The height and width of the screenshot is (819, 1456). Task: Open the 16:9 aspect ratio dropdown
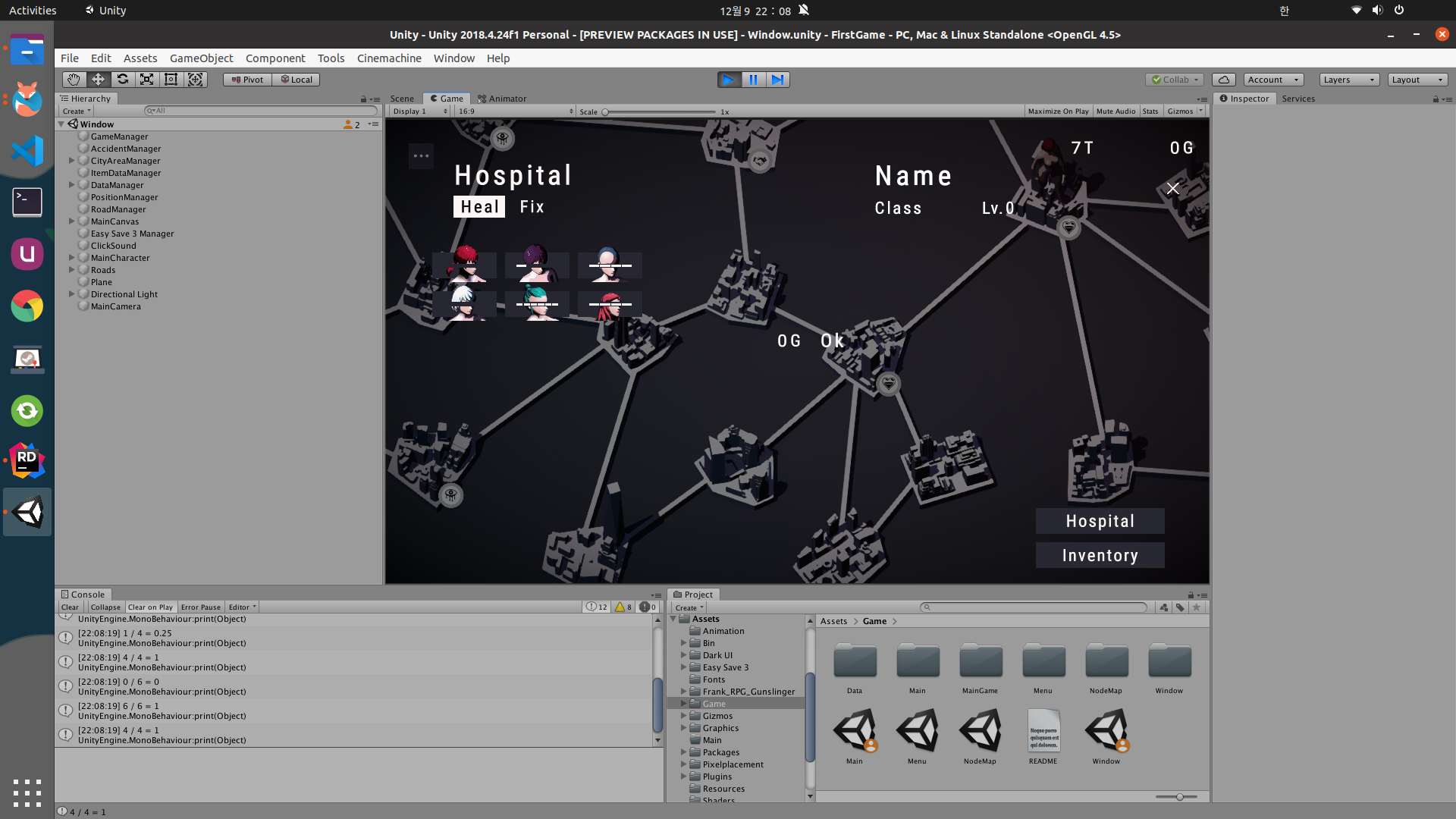click(516, 111)
